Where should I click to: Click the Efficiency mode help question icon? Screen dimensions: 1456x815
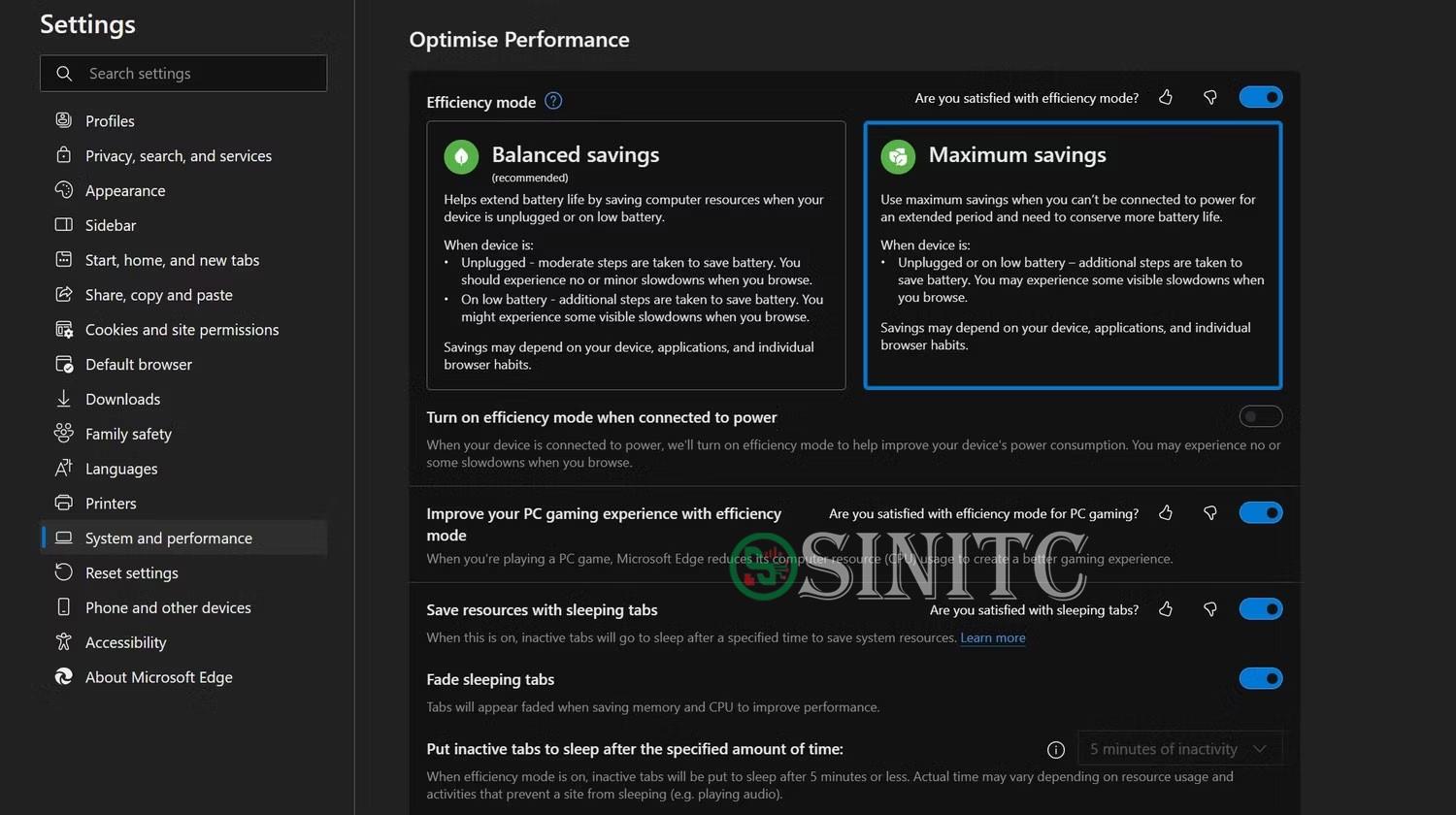553,101
